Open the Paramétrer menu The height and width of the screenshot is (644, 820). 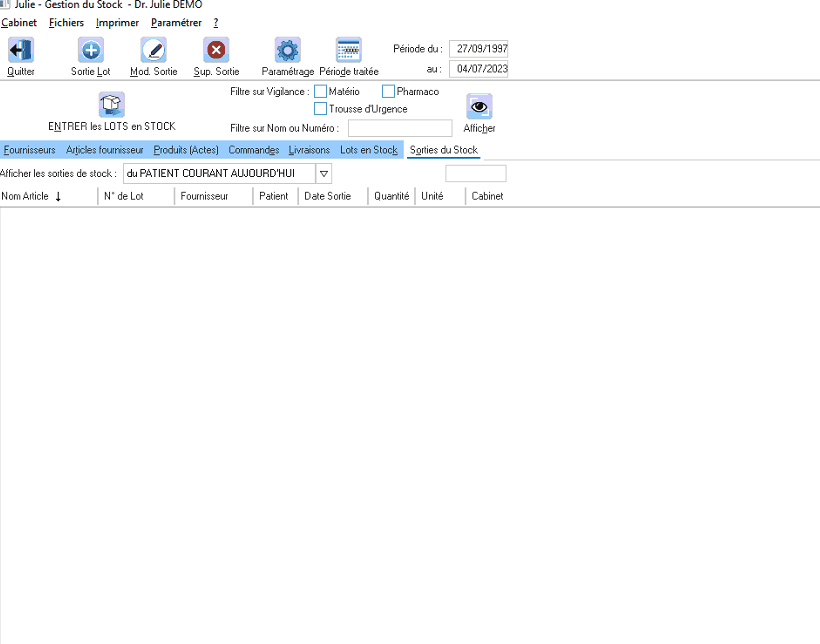coord(176,22)
